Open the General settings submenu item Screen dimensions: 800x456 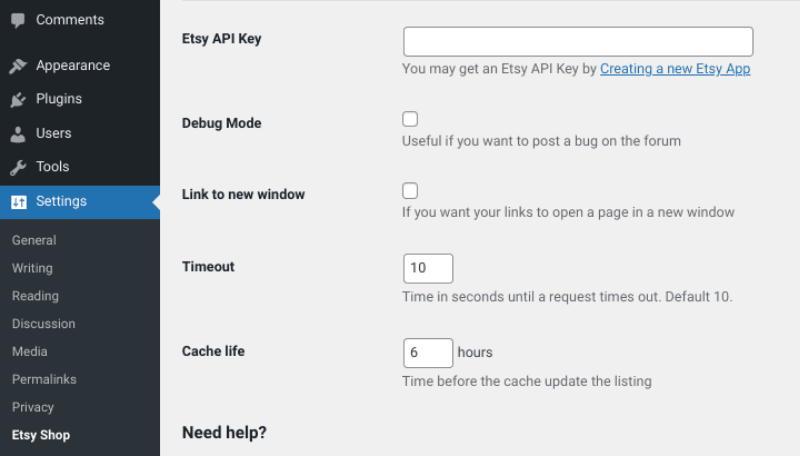coord(34,240)
